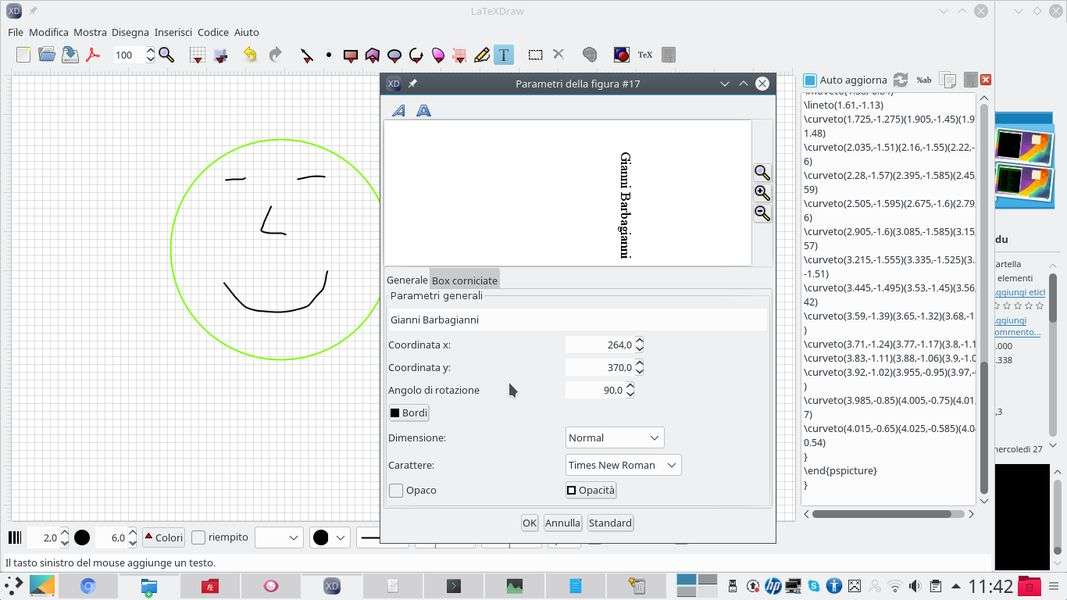Select the Text tool in toolbar
The image size is (1067, 600).
click(504, 55)
